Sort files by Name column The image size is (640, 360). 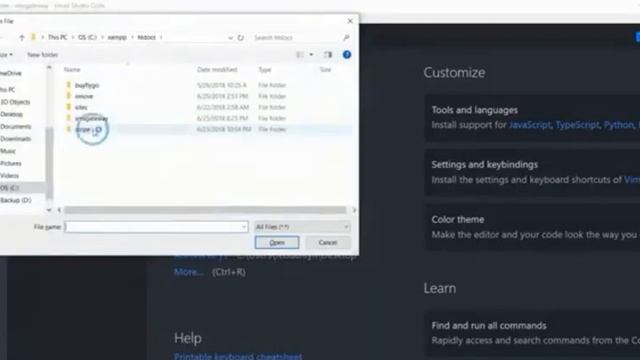72,70
